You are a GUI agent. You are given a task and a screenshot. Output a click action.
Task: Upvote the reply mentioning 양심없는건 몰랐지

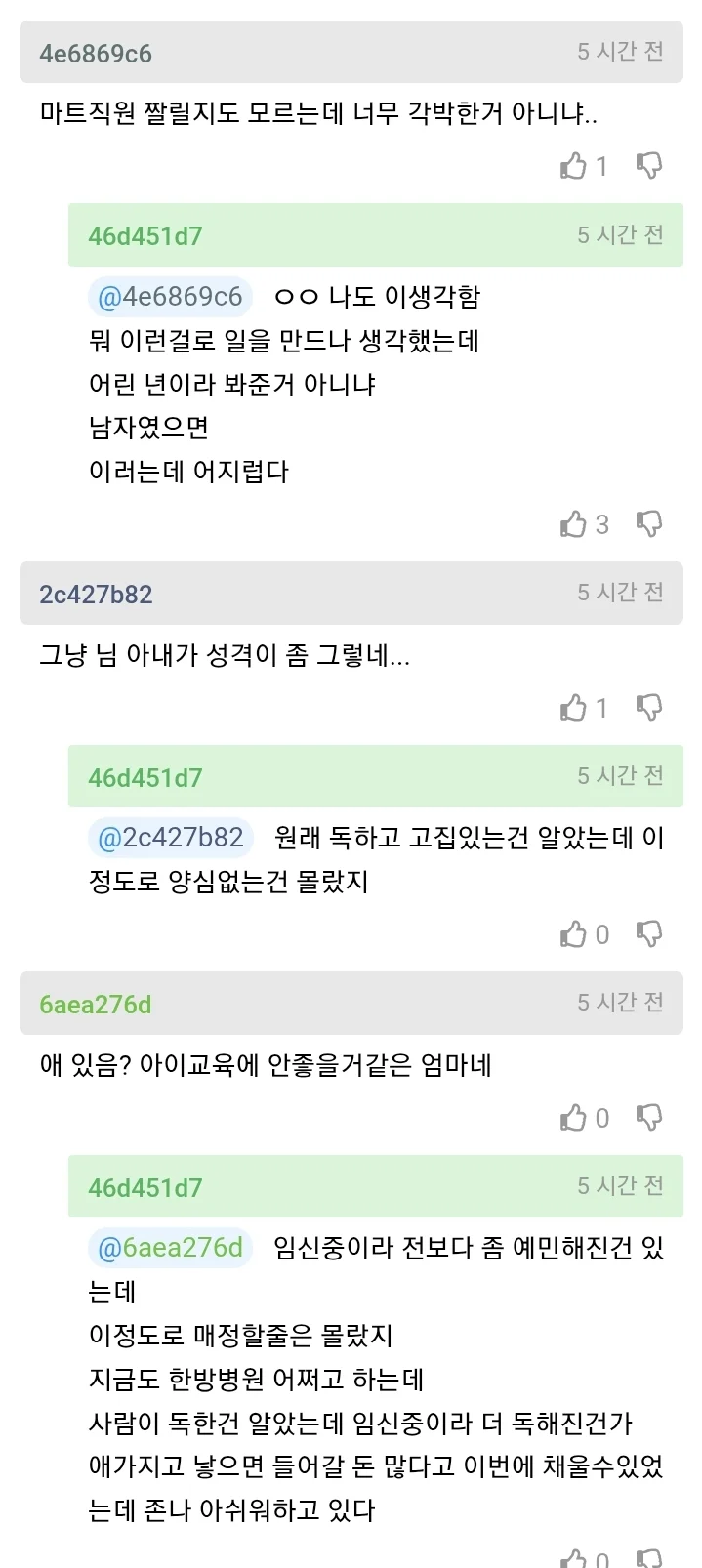pyautogui.click(x=573, y=934)
